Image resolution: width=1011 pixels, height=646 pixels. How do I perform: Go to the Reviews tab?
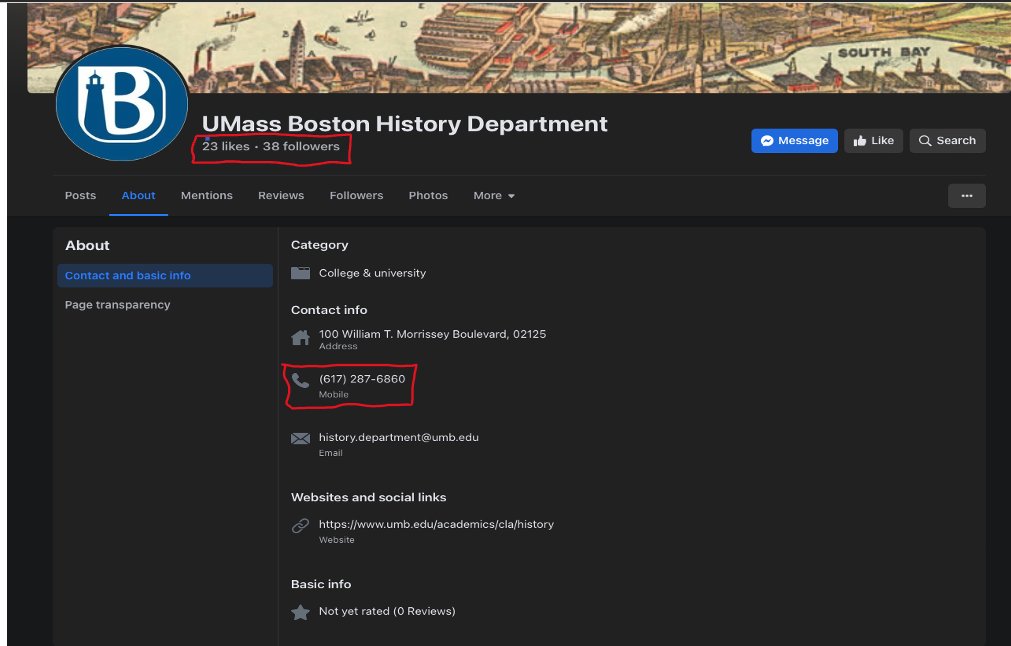pos(280,195)
